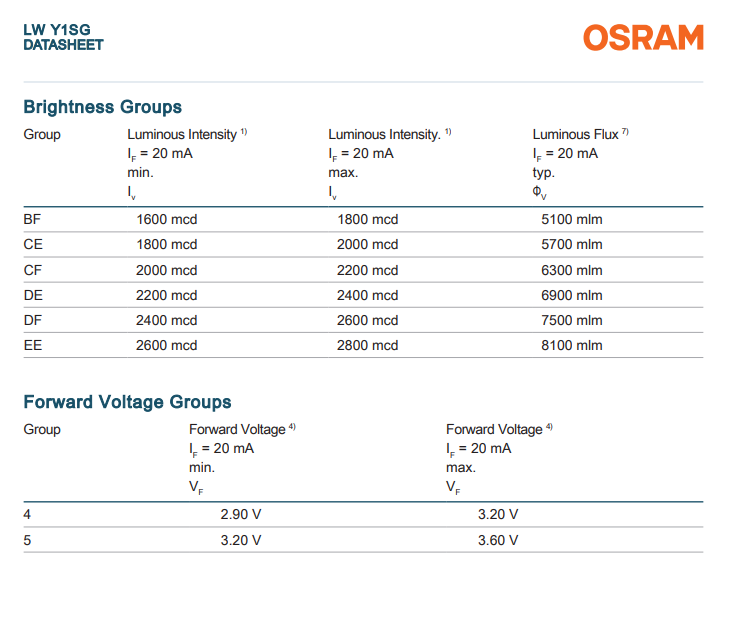Click the CE group row label
The height and width of the screenshot is (618, 731).
[33, 245]
